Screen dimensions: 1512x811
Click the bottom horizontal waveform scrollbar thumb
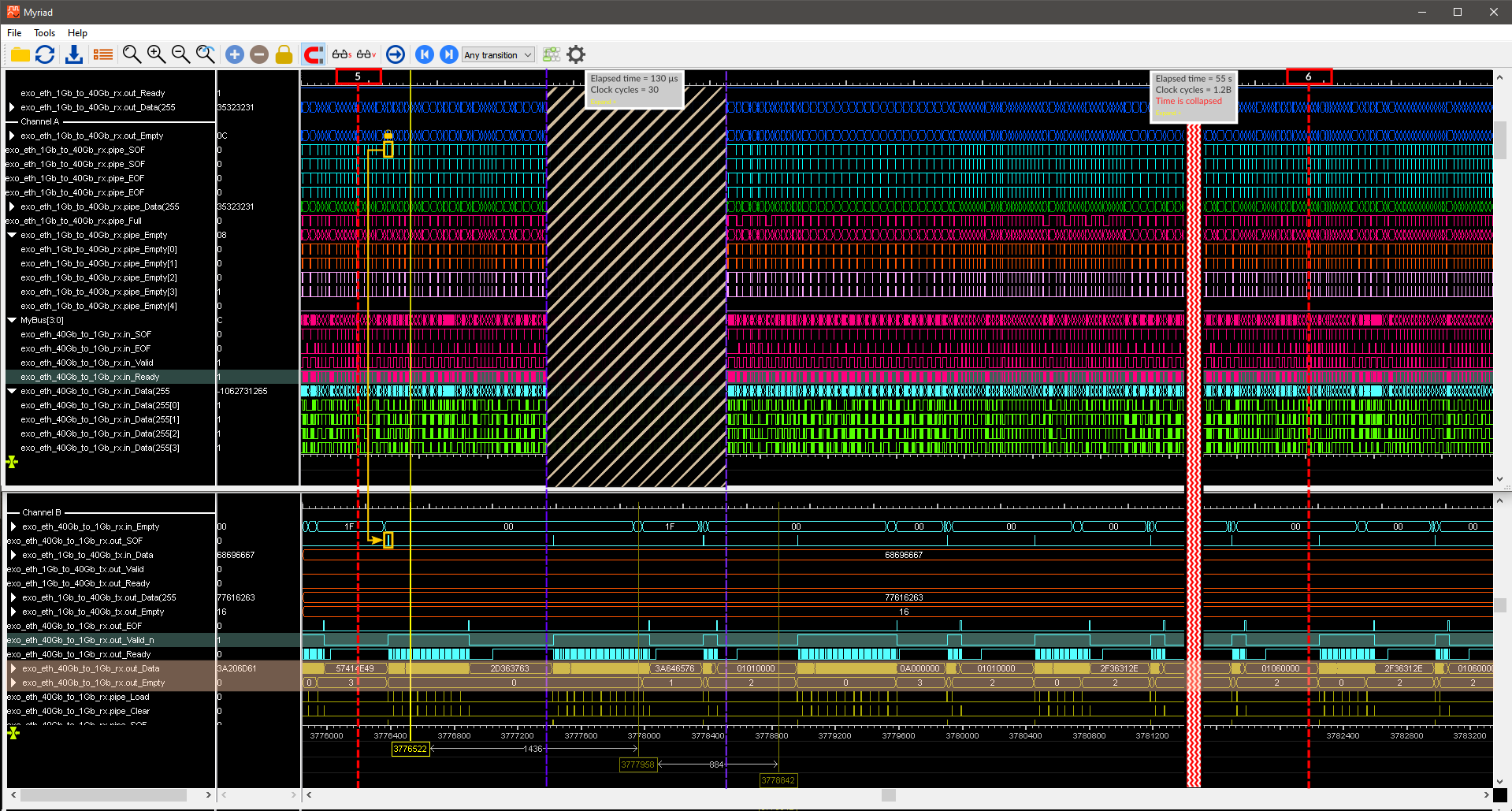coord(888,795)
